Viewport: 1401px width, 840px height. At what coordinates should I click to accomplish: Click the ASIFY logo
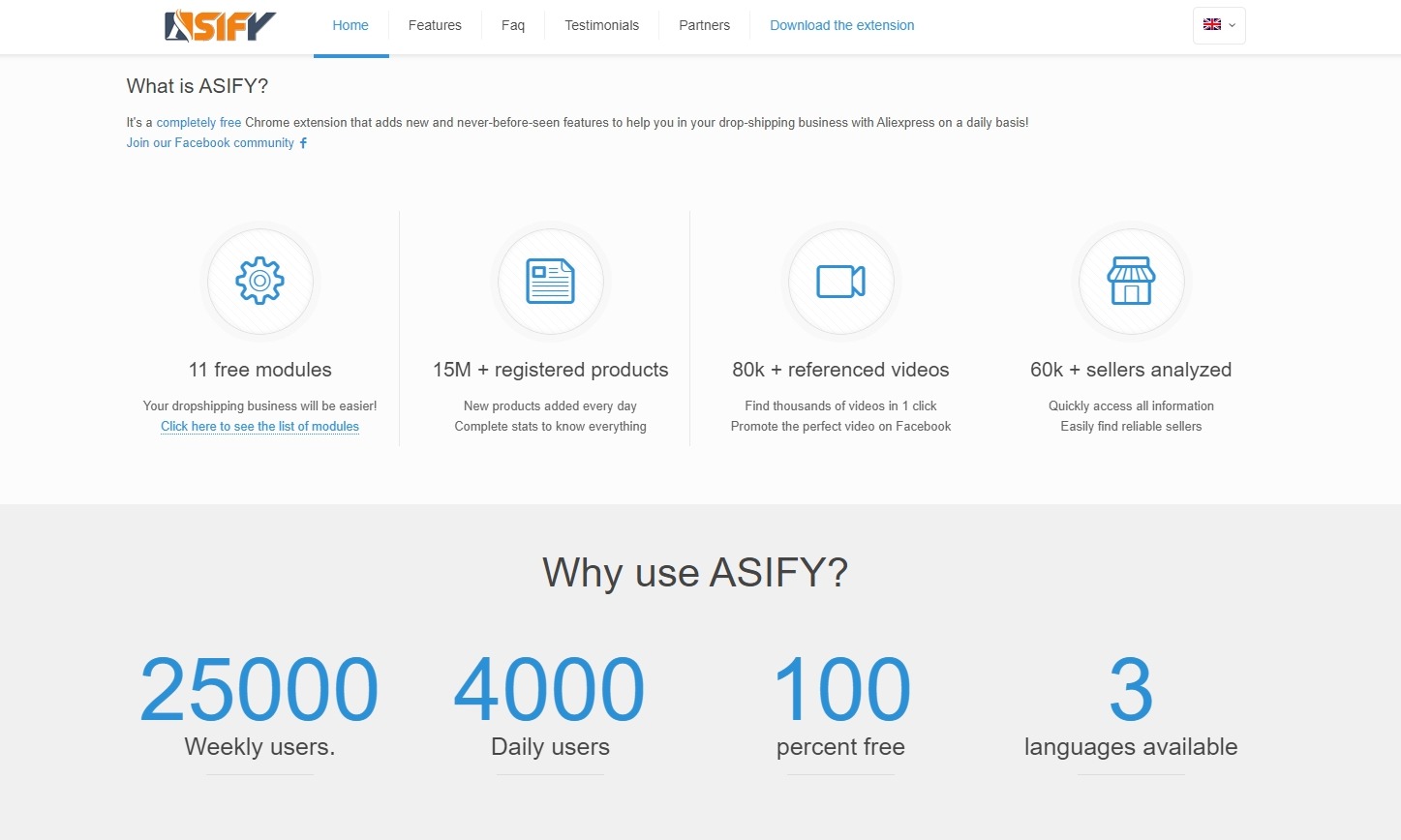pyautogui.click(x=221, y=26)
